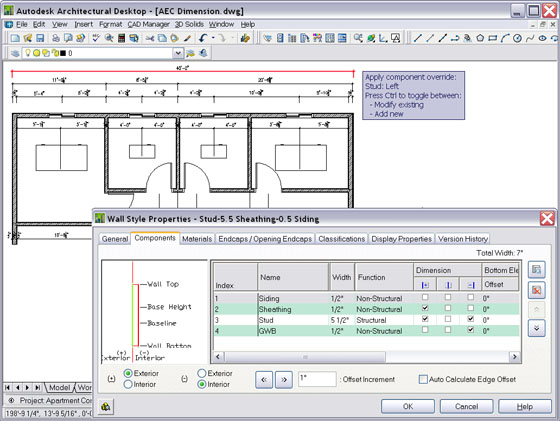Select the Exterior radio under the plus (+) group
Image resolution: width=560 pixels, height=421 pixels.
128,374
